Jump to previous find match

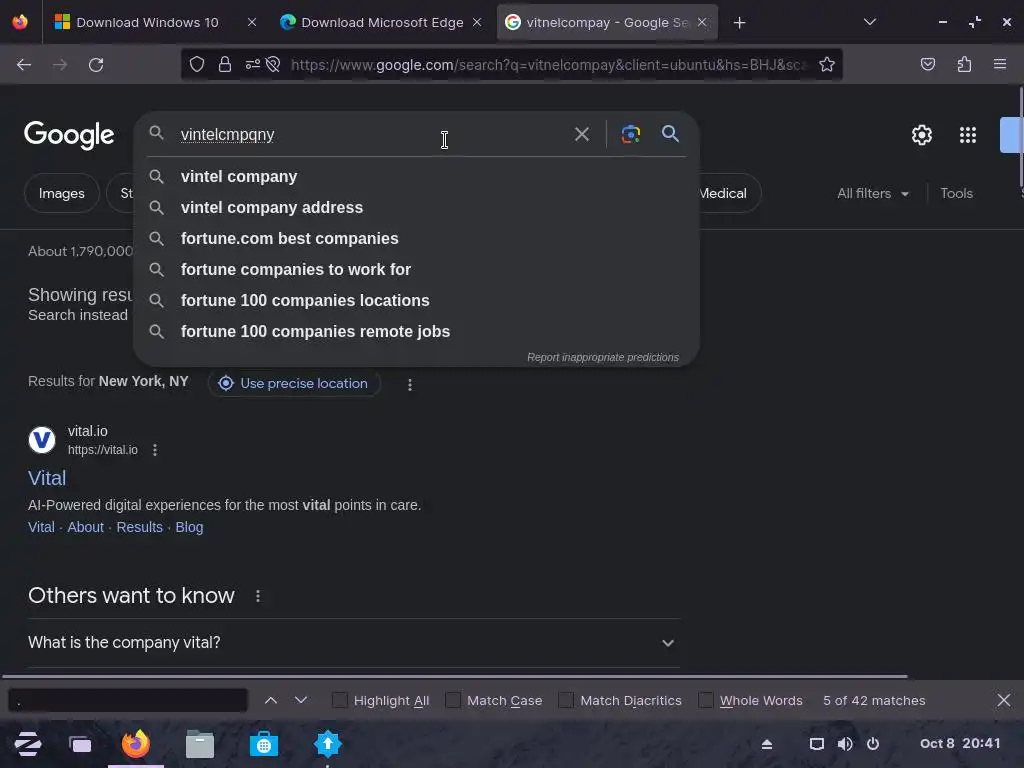(x=271, y=700)
